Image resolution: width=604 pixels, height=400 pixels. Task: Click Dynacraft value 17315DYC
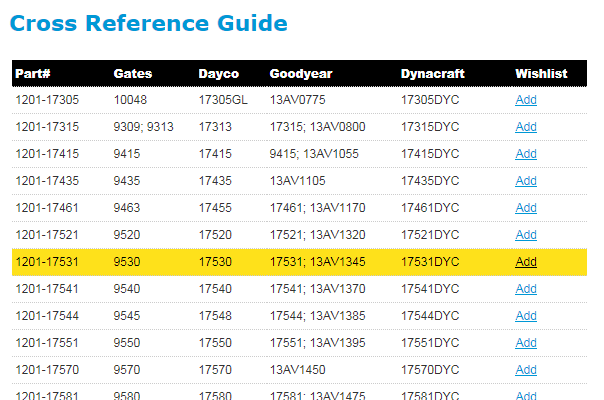coord(430,127)
